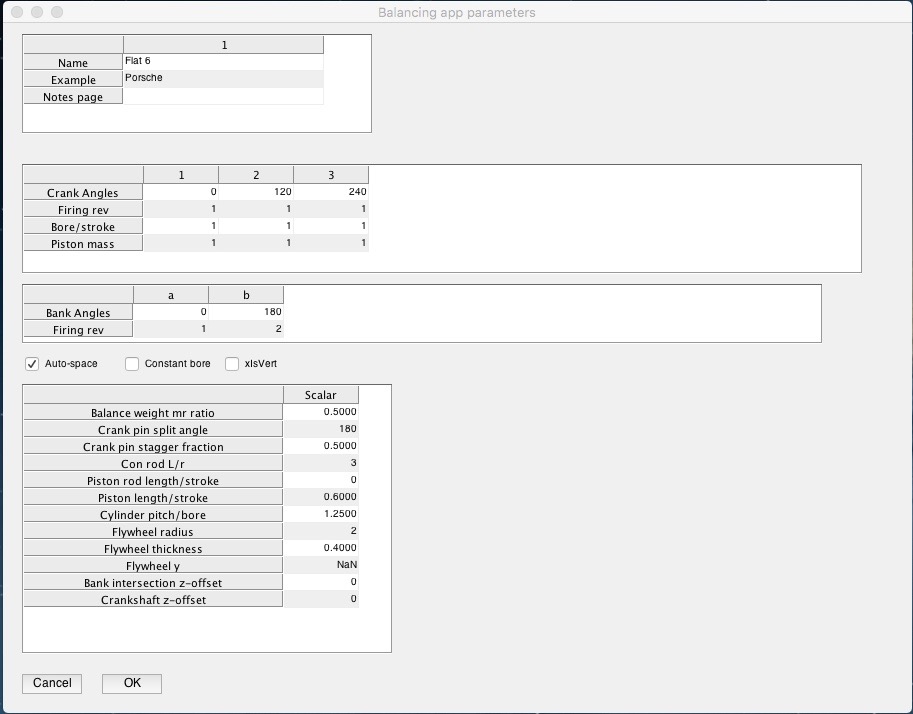Select column header b in bank table
This screenshot has height=714, width=913.
pos(246,295)
